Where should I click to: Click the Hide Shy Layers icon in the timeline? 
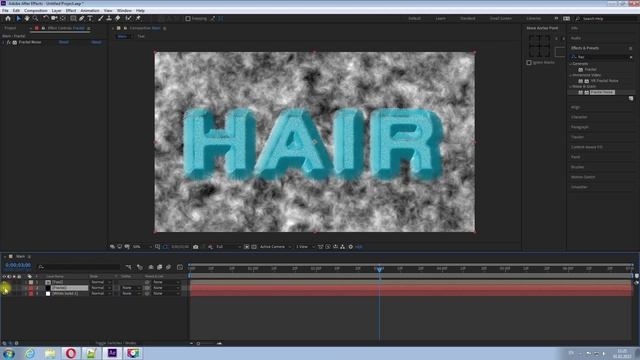tap(151, 267)
